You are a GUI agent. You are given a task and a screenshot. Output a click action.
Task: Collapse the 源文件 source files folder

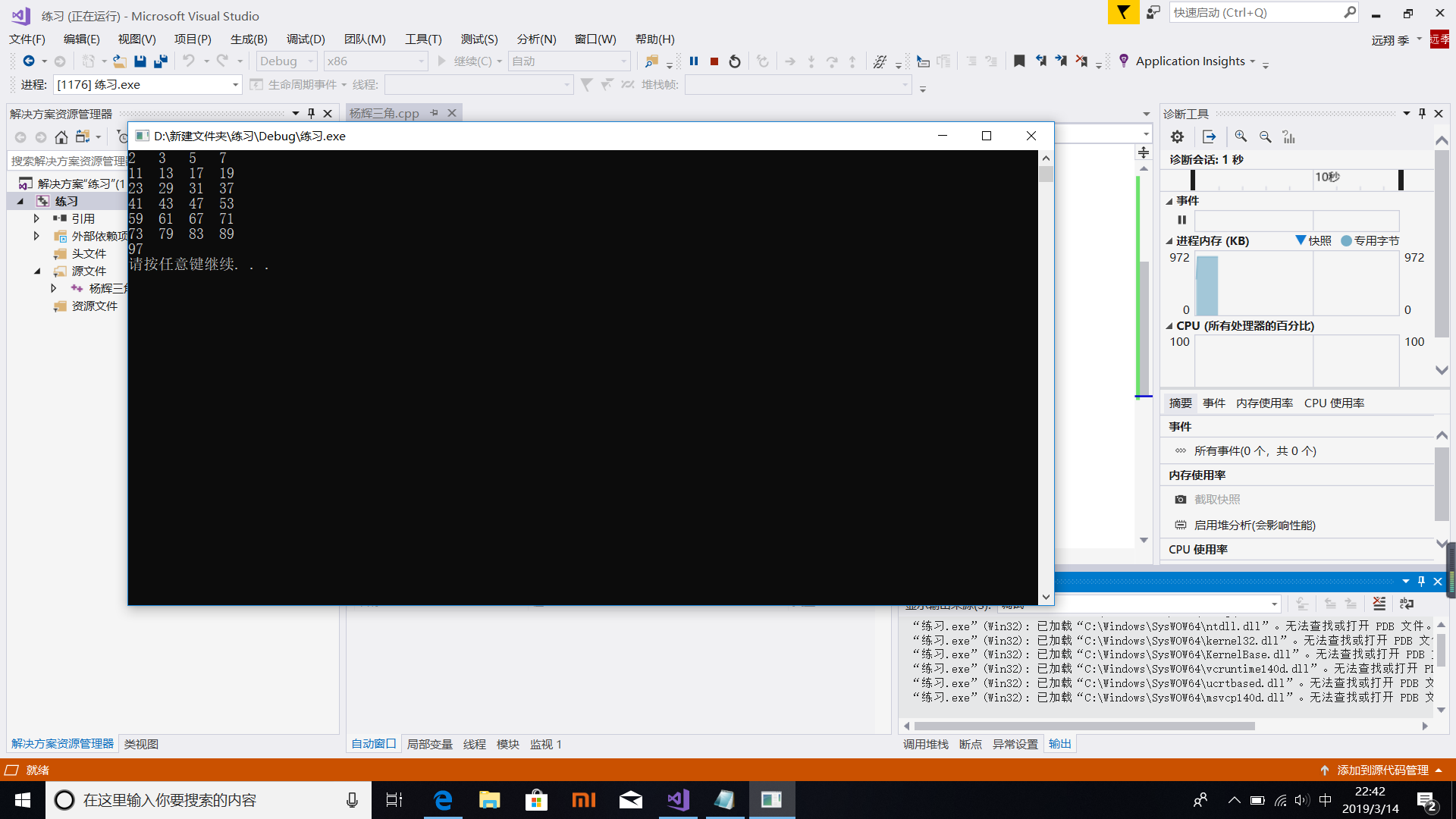(x=36, y=271)
